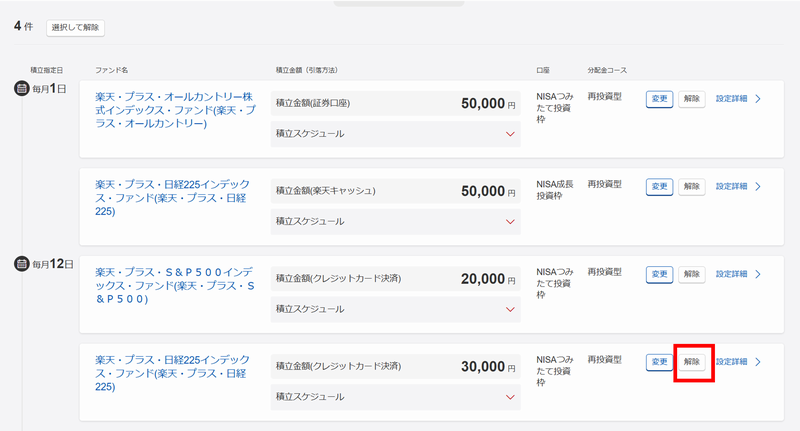Expand 積立スケジュール for オールカントリー fund
This screenshot has width=800, height=431.
coord(510,134)
